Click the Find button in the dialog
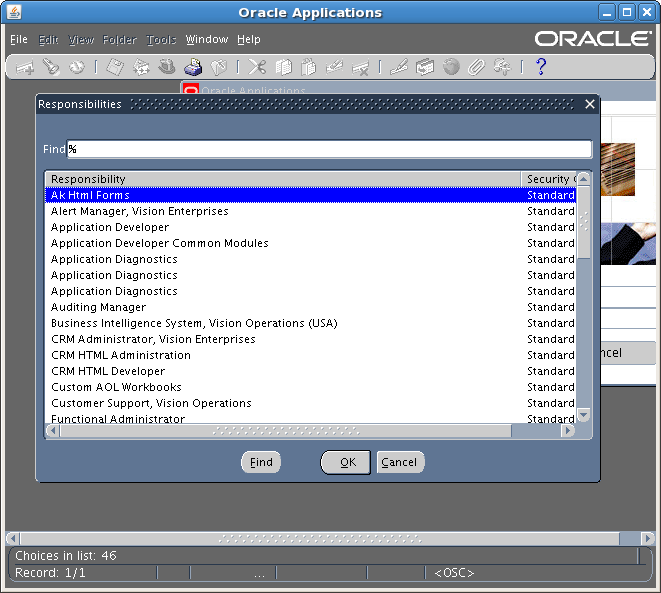 tap(261, 462)
